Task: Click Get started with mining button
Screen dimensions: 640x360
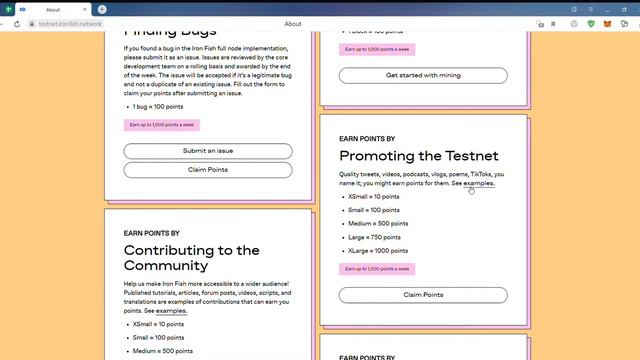Action: [423, 76]
